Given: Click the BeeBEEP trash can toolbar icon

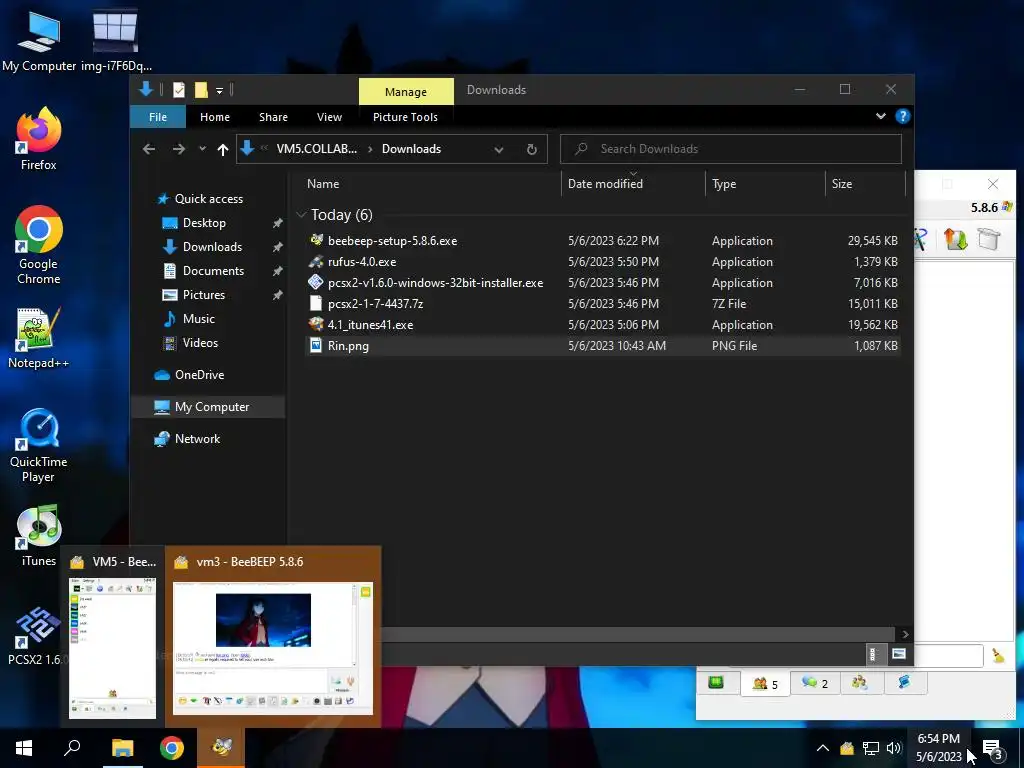Looking at the screenshot, I should click(989, 239).
